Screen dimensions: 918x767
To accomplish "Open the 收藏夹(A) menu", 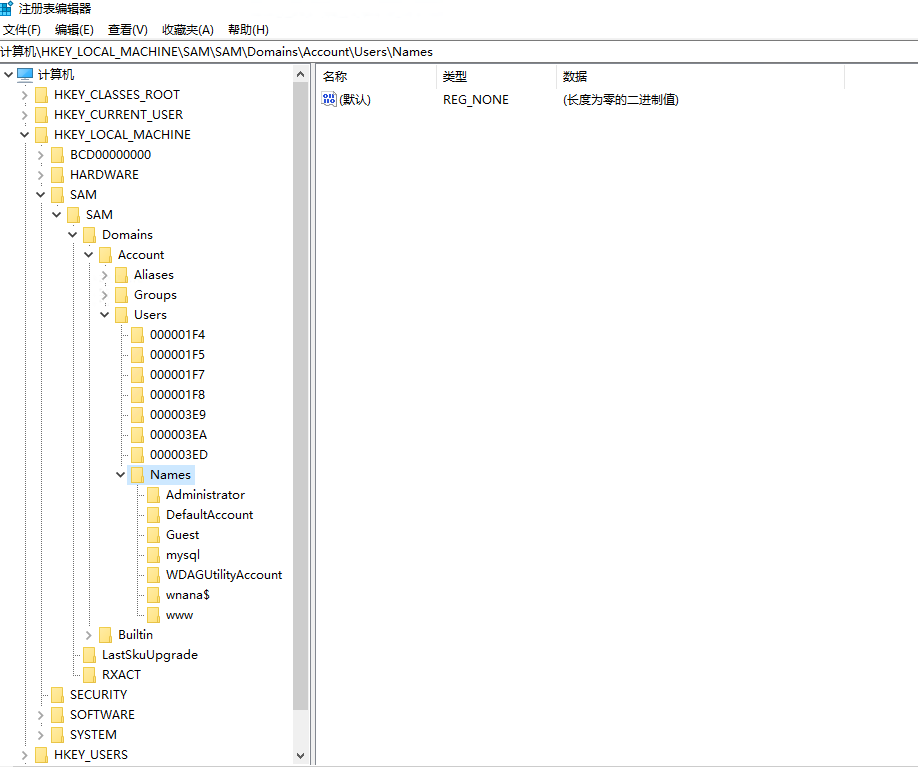I will point(188,30).
